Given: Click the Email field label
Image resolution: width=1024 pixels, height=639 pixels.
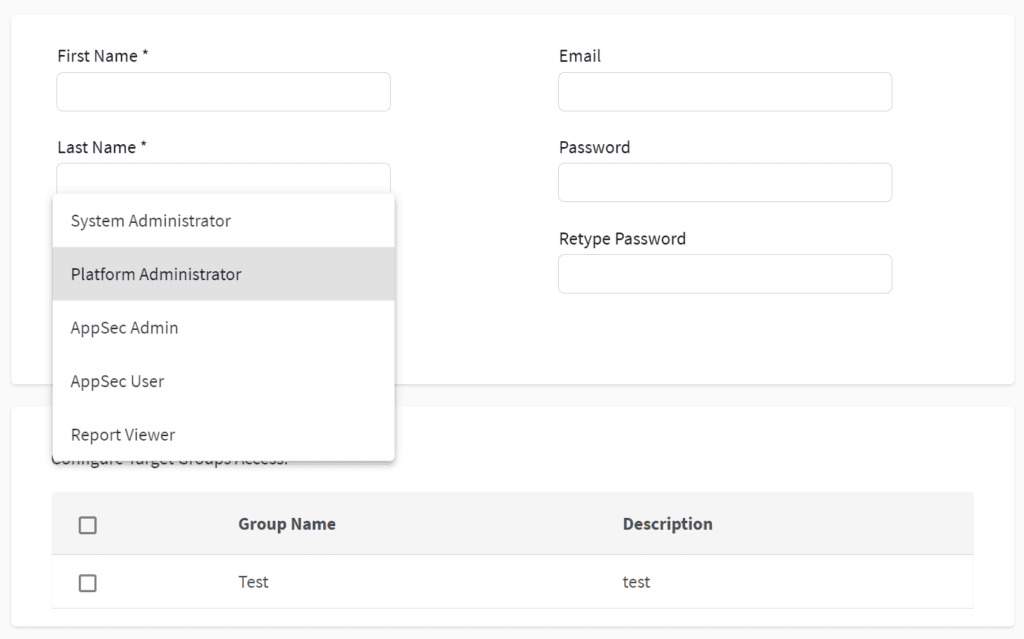Looking at the screenshot, I should [580, 56].
